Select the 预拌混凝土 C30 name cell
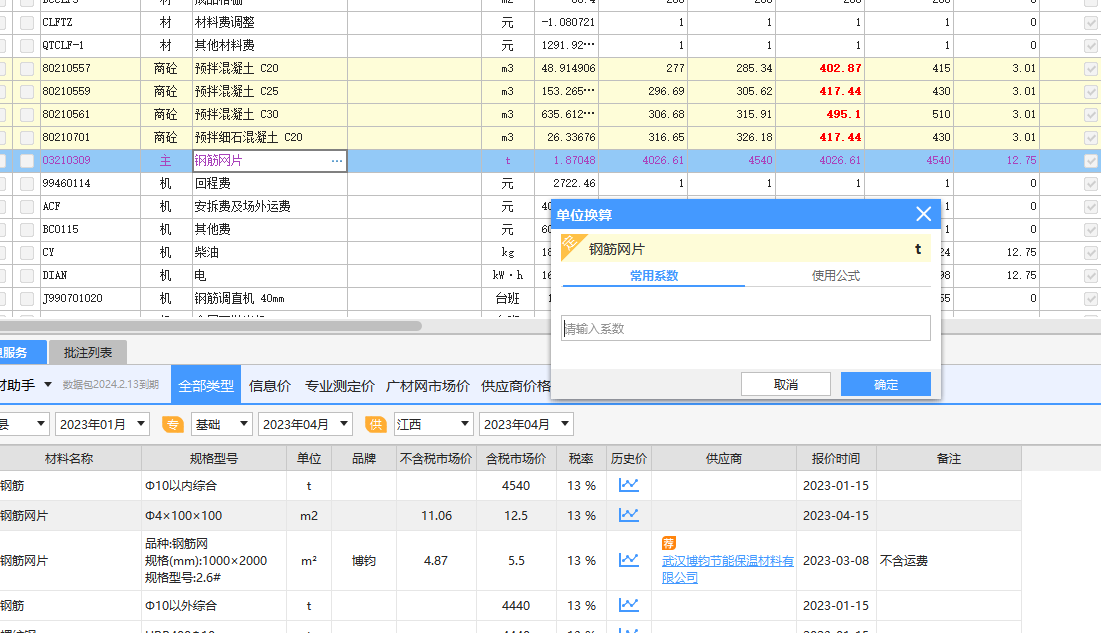 [270, 115]
